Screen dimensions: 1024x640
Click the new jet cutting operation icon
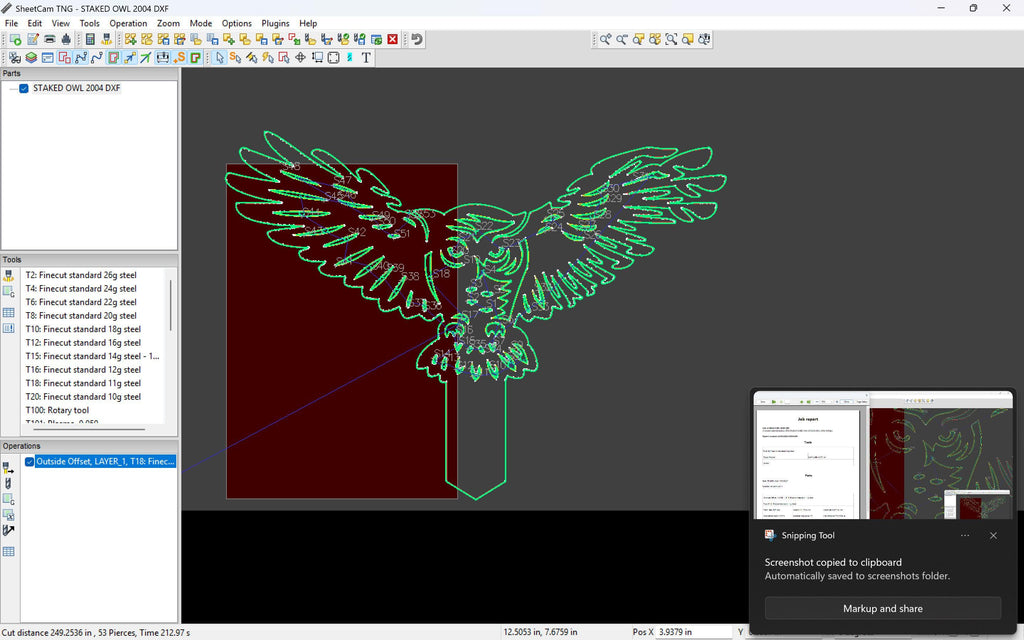[8, 468]
